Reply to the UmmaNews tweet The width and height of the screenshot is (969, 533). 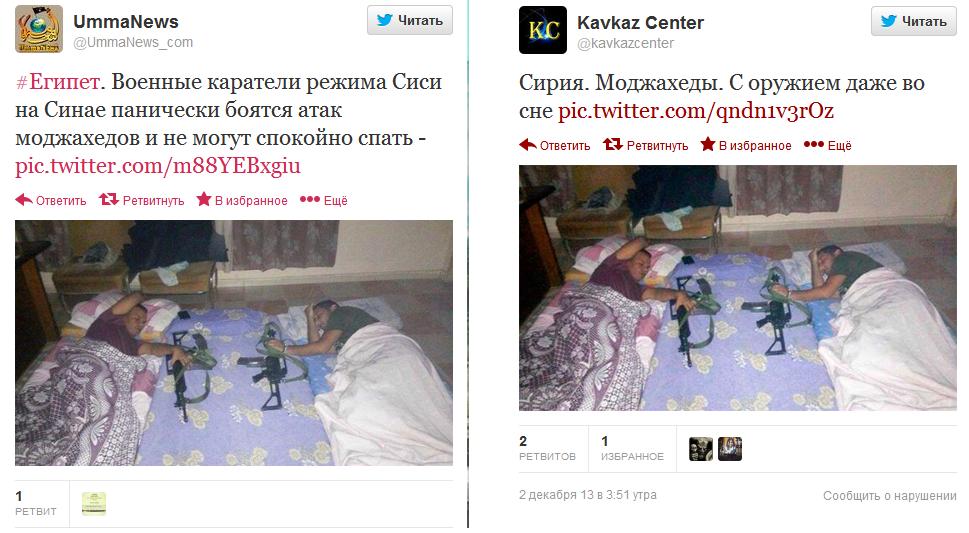[51, 200]
